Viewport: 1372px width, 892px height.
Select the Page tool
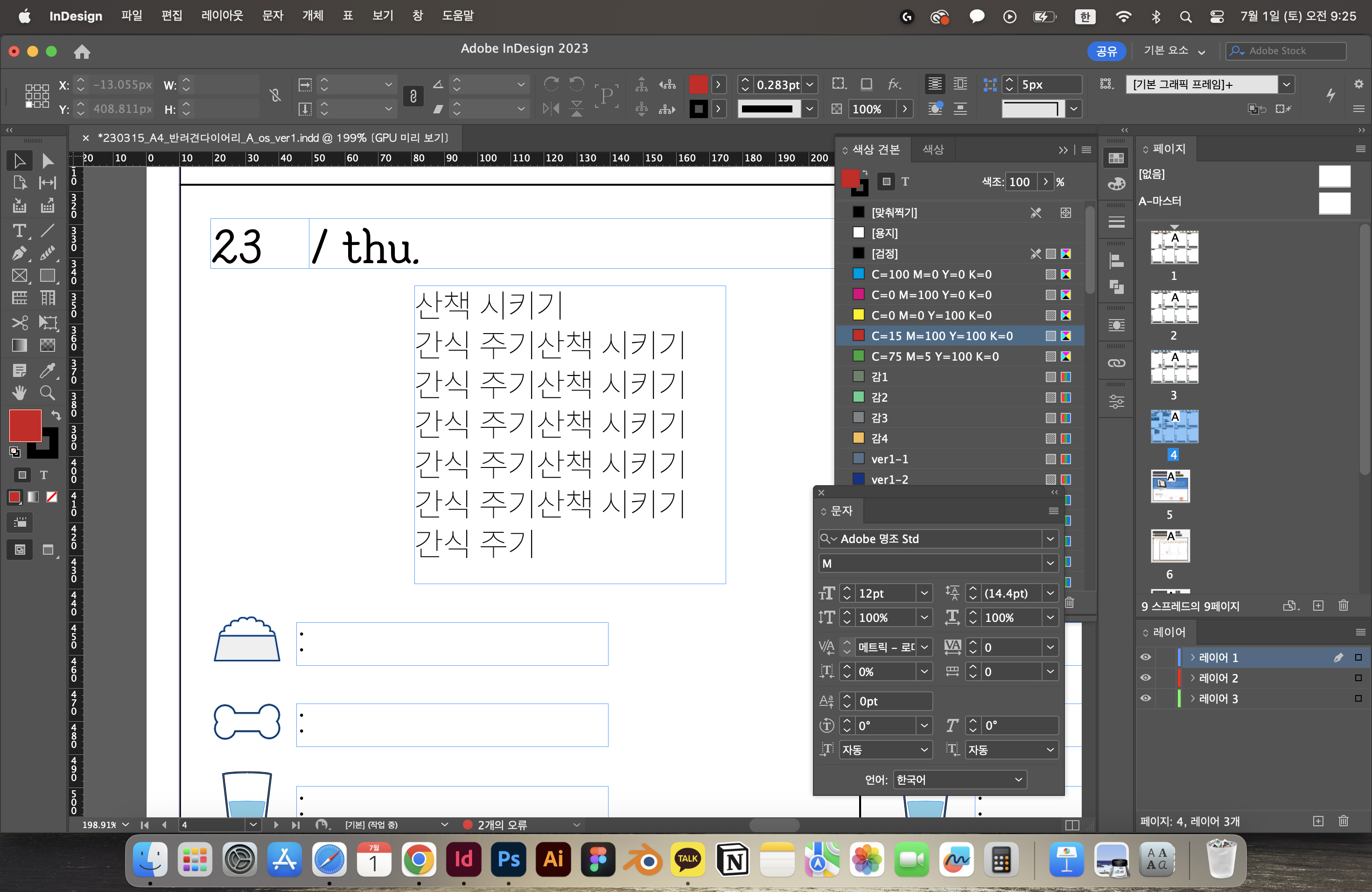point(19,183)
